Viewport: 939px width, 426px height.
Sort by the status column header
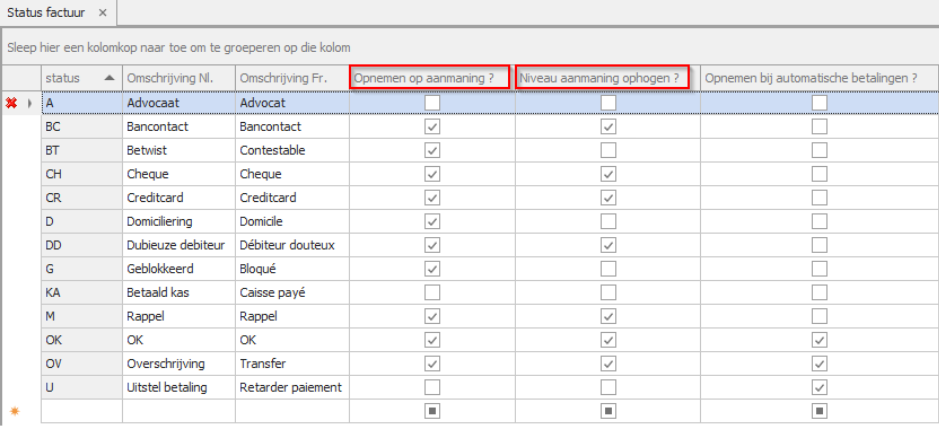pos(81,78)
